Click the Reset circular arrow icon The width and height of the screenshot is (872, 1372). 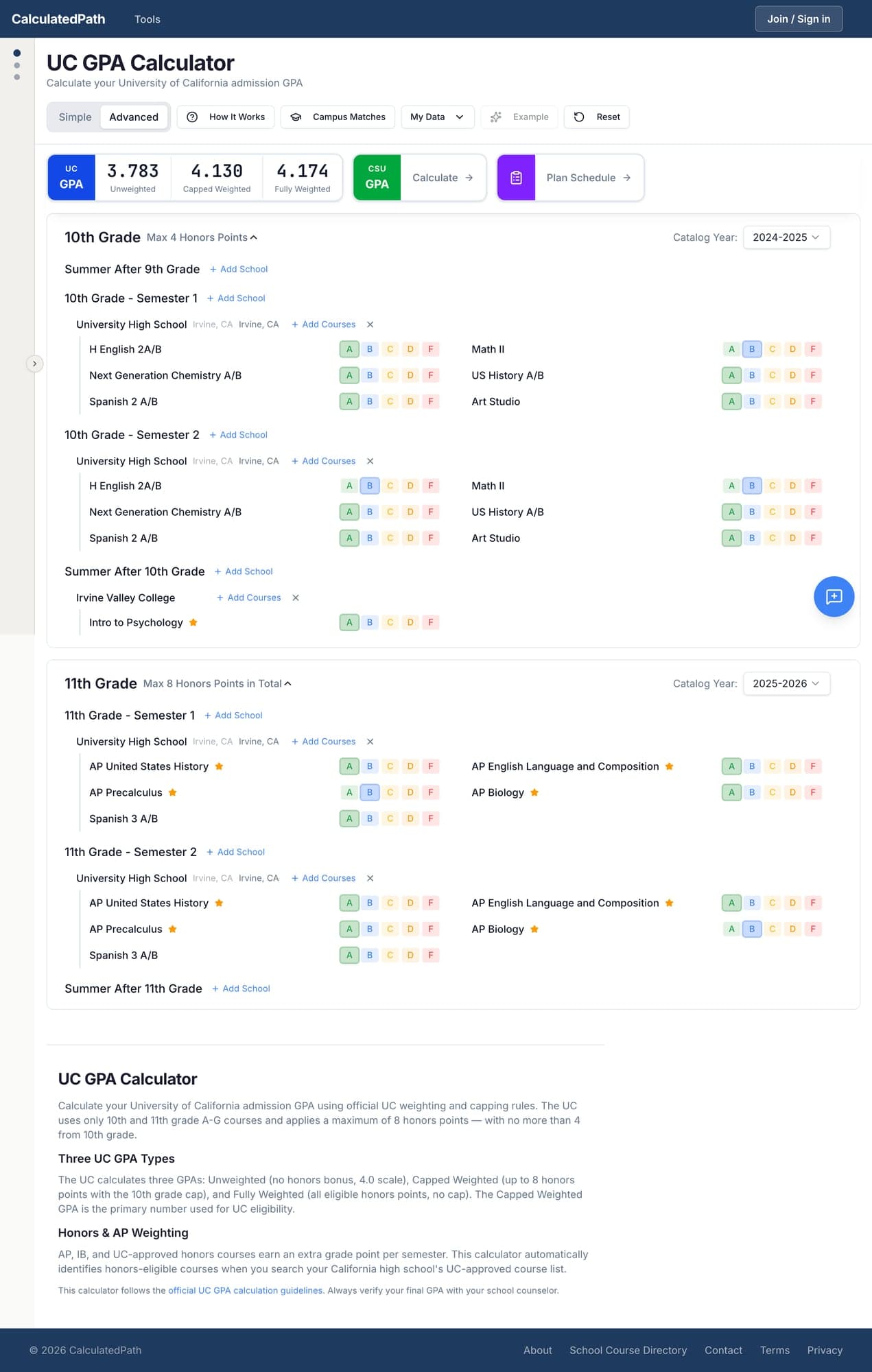579,117
